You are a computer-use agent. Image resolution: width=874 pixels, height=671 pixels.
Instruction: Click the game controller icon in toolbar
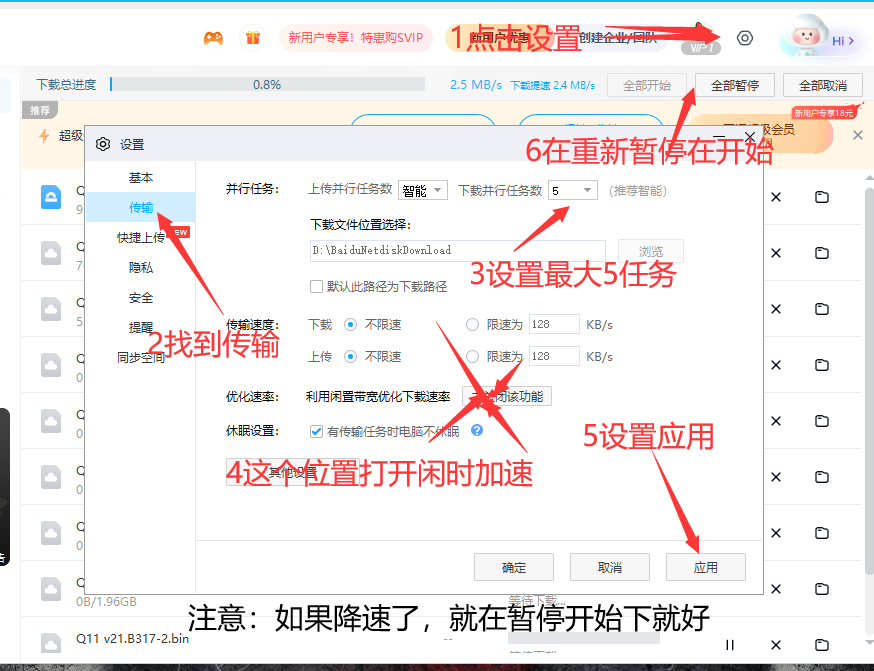pos(212,37)
